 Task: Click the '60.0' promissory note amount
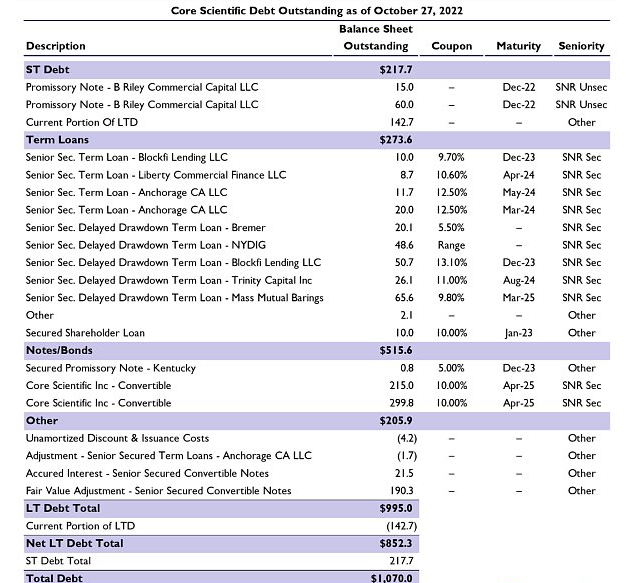[x=404, y=105]
